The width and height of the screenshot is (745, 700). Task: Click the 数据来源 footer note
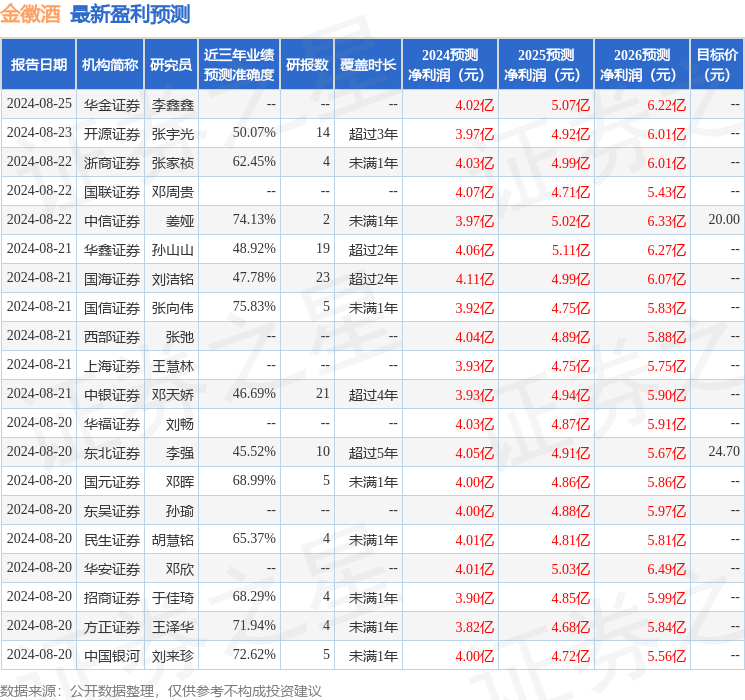pos(161,690)
